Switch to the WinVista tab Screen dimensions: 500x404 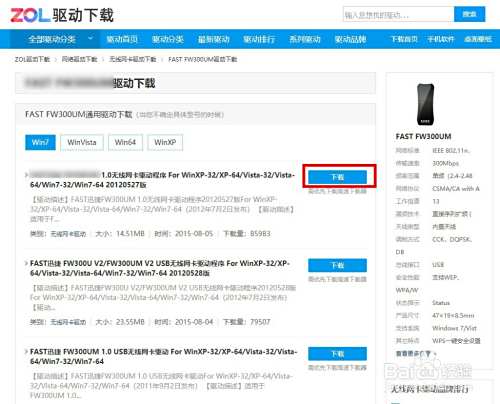[82, 142]
